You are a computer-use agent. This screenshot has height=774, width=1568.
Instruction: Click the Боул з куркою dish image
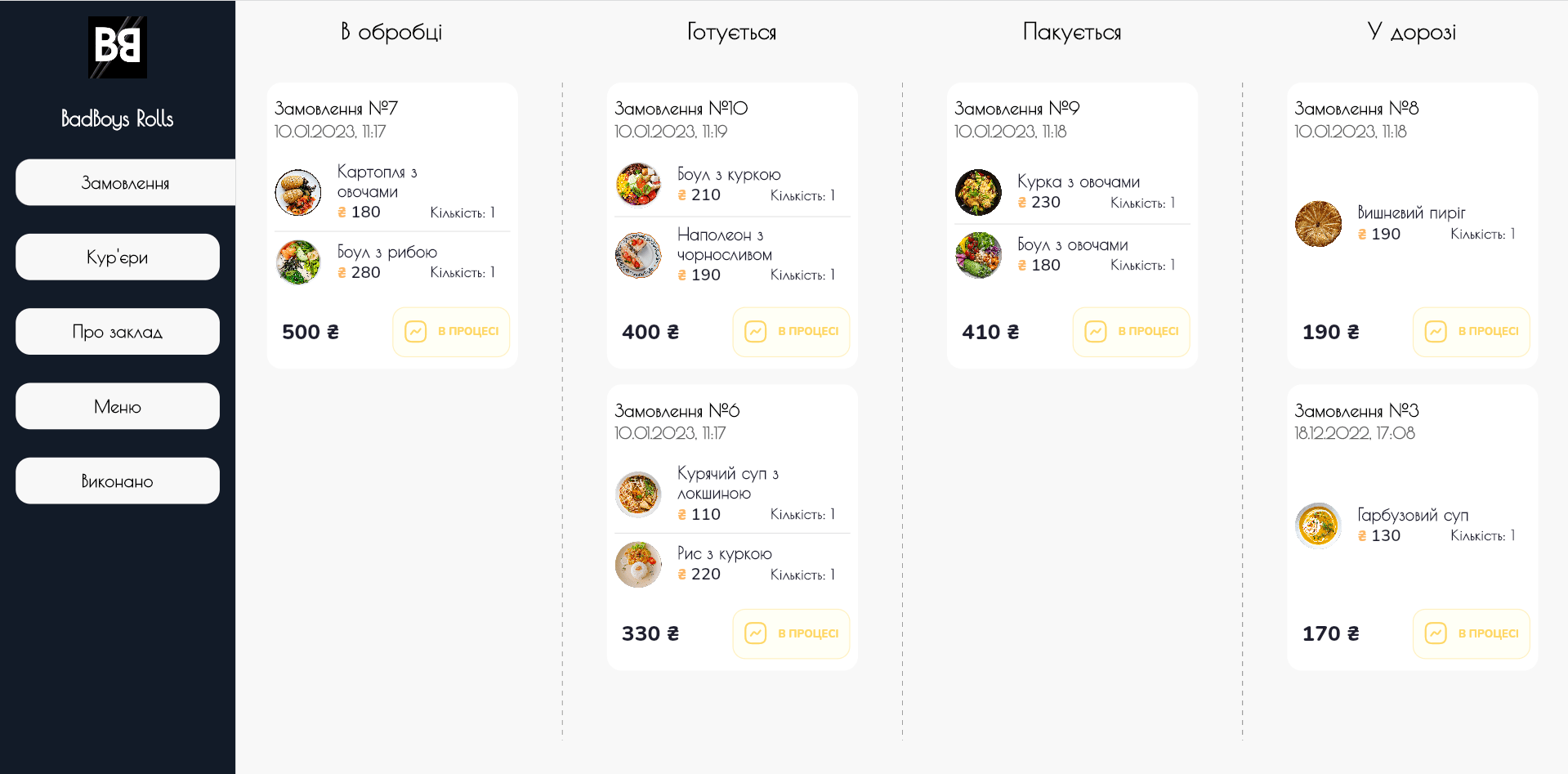(x=638, y=185)
